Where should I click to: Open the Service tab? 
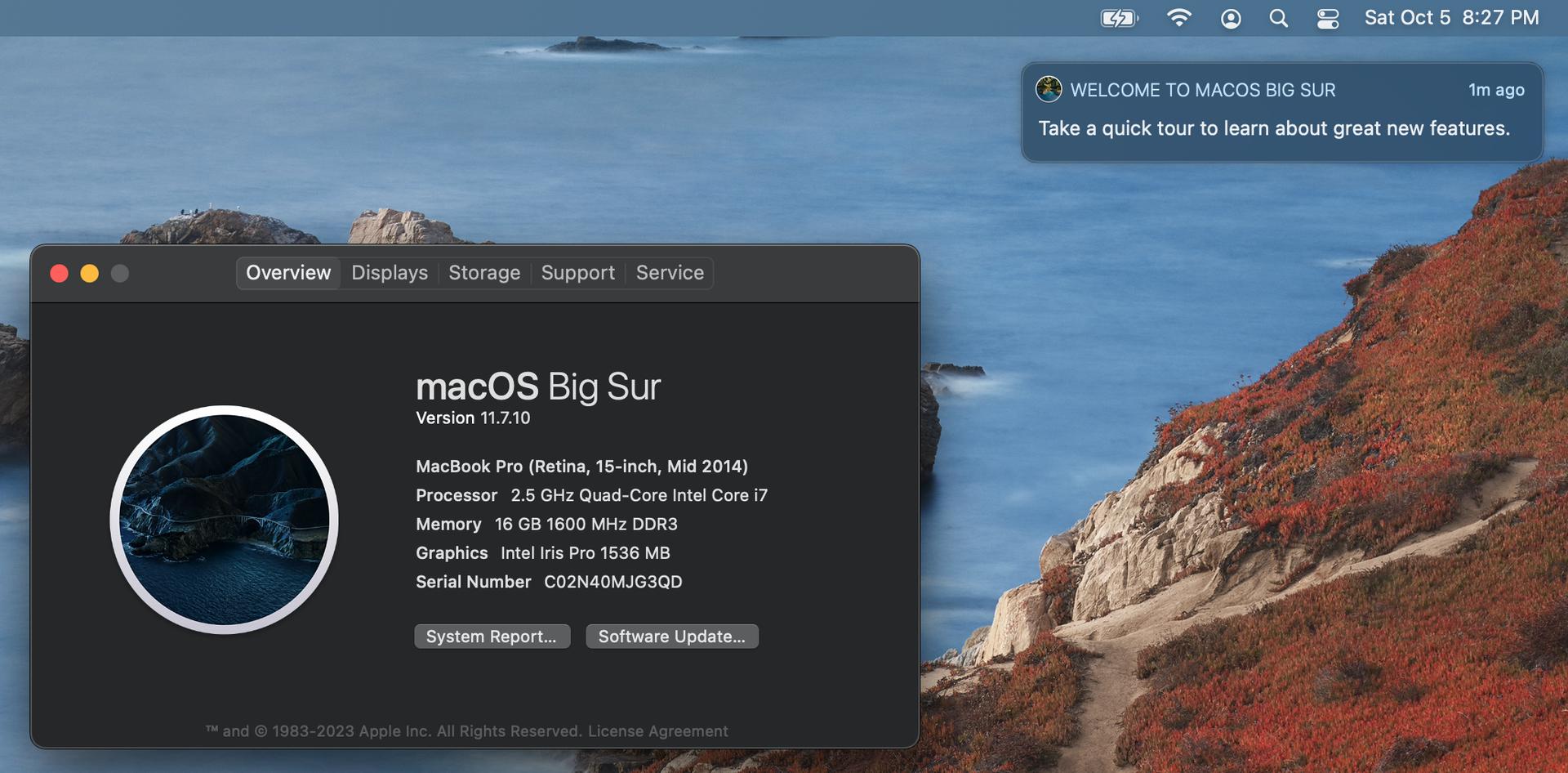pos(670,273)
